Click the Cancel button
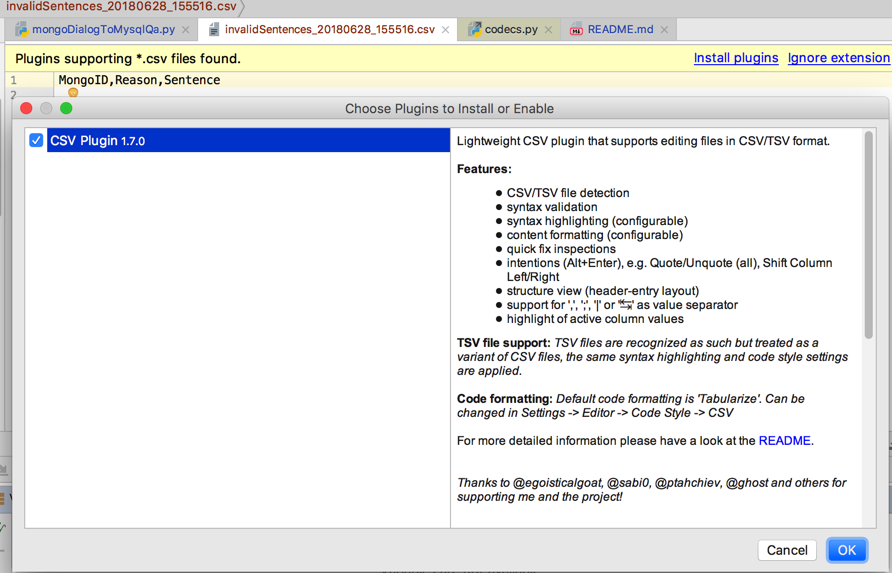 787,550
